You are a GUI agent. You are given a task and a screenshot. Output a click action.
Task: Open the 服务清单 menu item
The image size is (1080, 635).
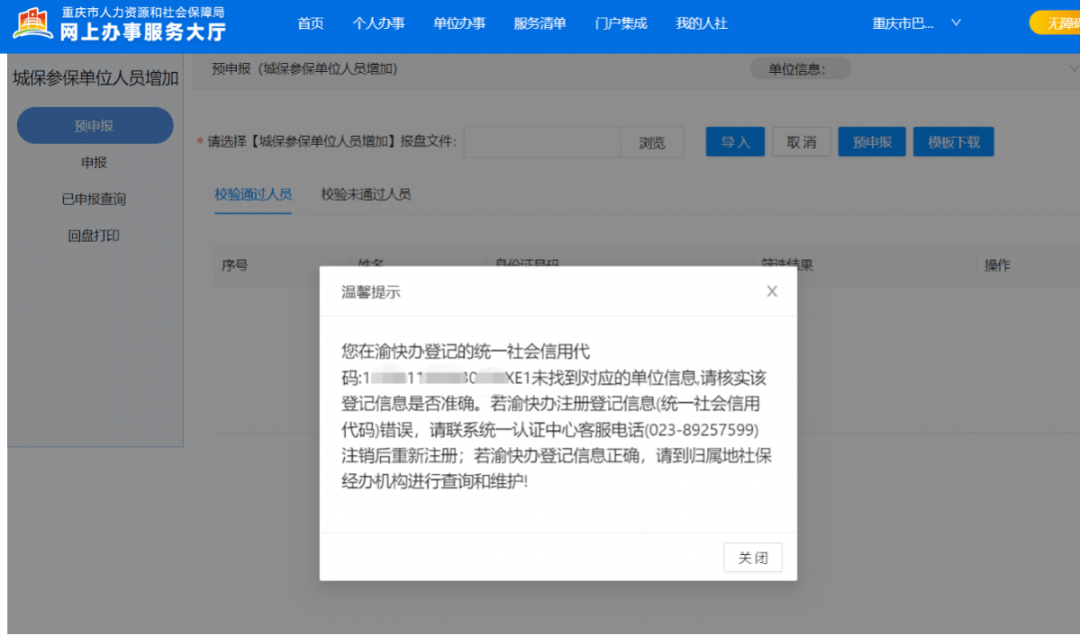tap(540, 22)
